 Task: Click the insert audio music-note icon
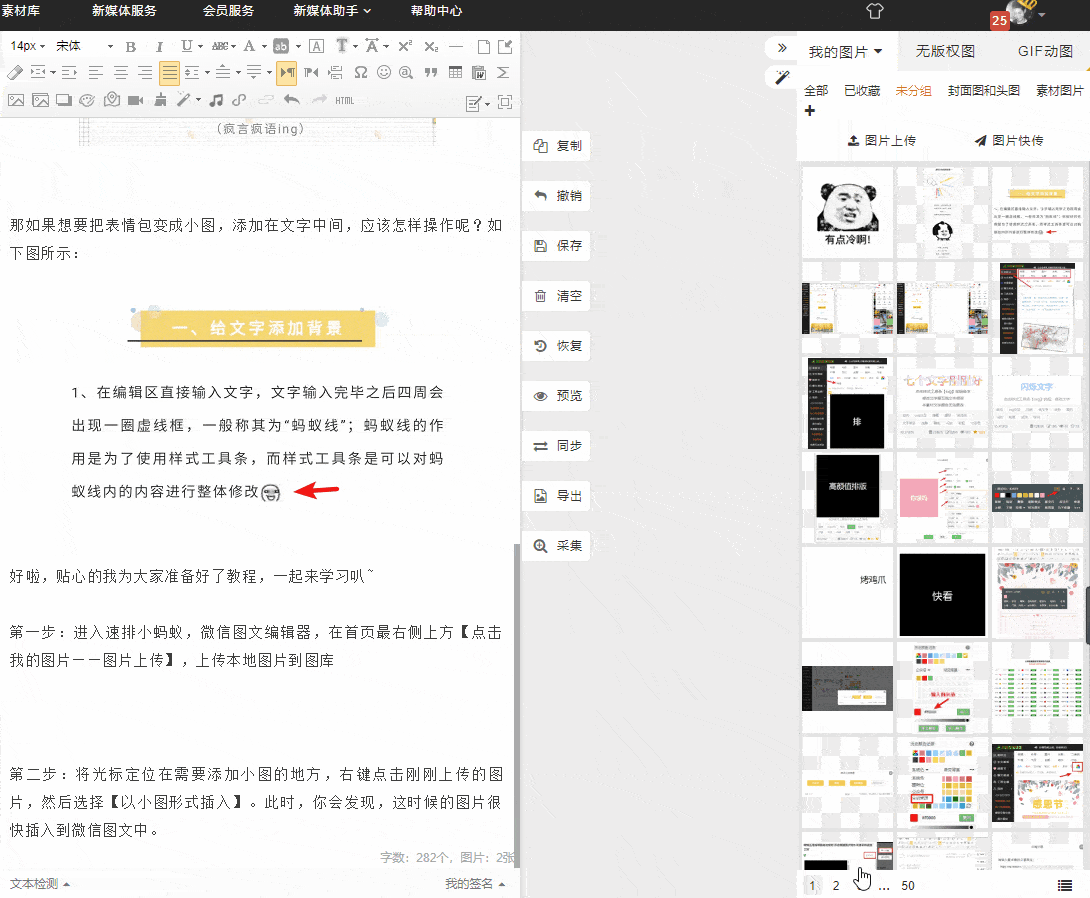click(217, 99)
